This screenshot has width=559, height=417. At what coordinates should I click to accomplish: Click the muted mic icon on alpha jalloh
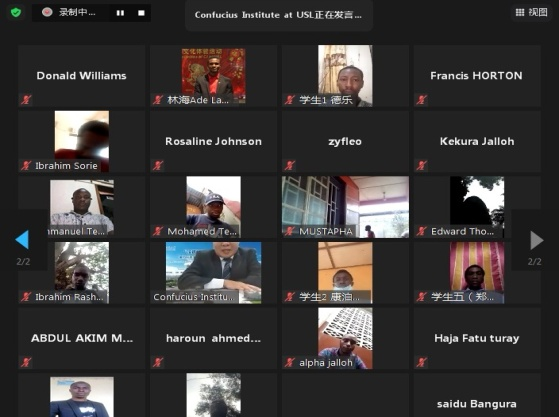click(289, 362)
